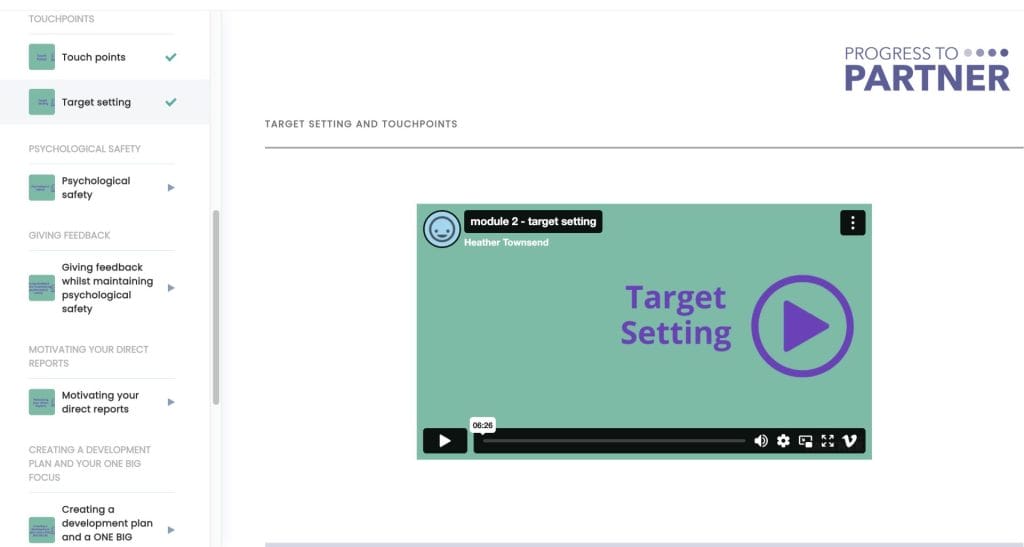The height and width of the screenshot is (547, 1024).
Task: Click the TOUCHPOINTS section heading
Action: tap(61, 19)
